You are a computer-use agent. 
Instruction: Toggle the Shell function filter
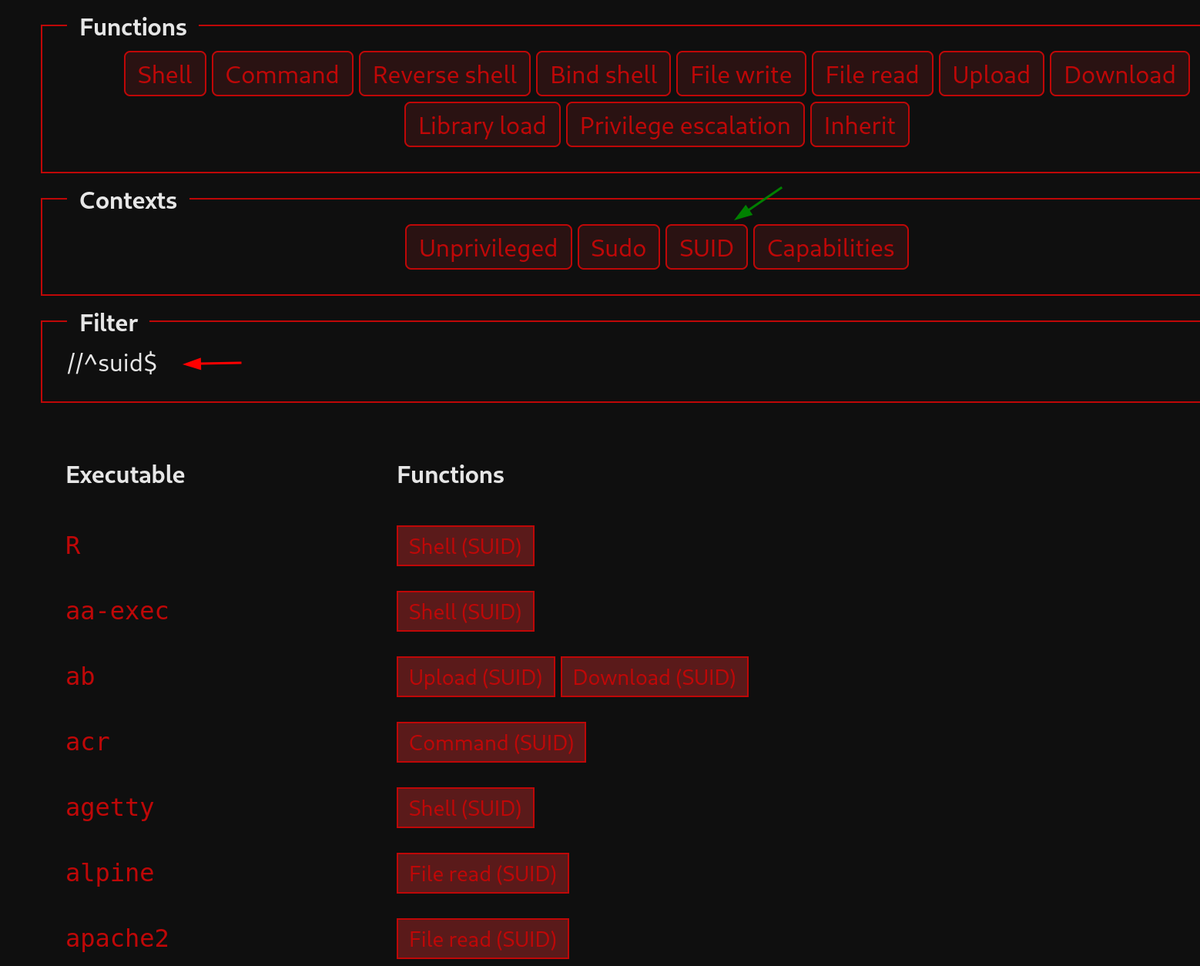coord(165,74)
